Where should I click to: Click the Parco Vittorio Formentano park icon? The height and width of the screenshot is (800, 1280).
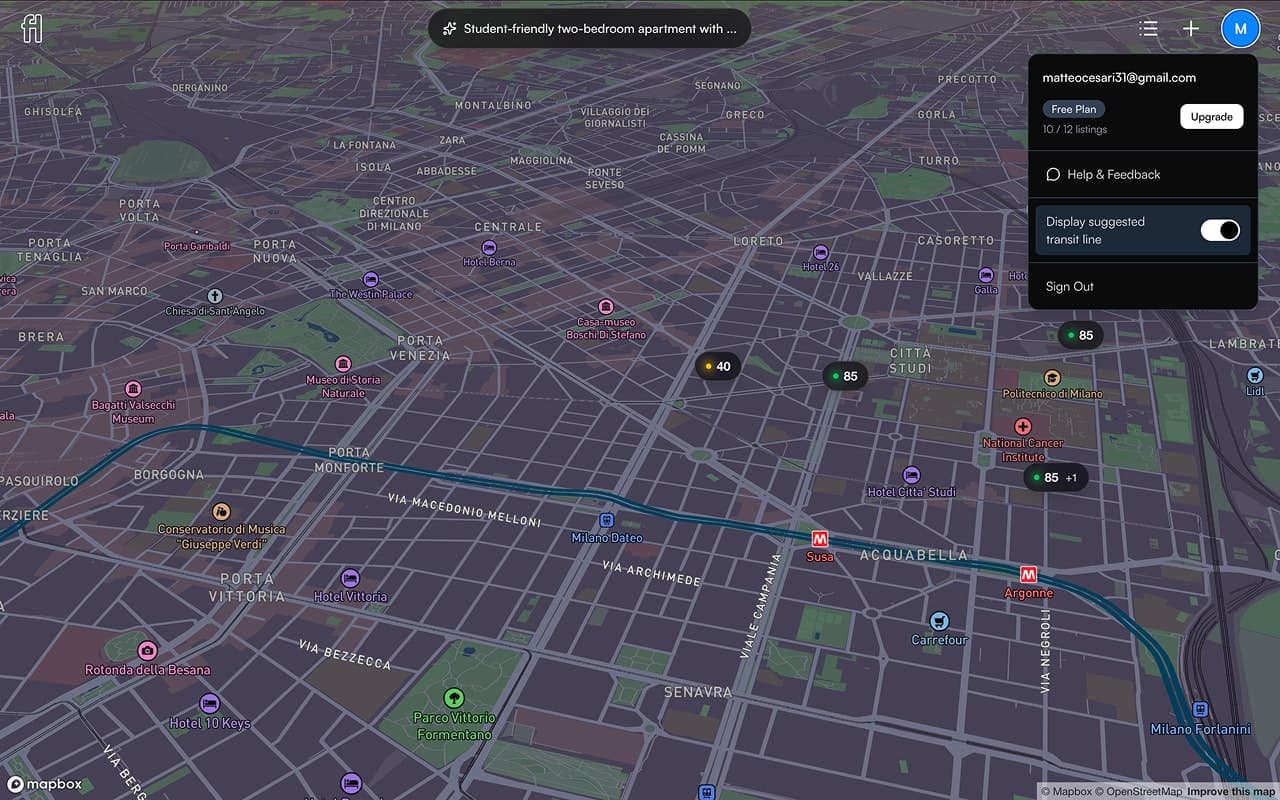pyautogui.click(x=454, y=698)
